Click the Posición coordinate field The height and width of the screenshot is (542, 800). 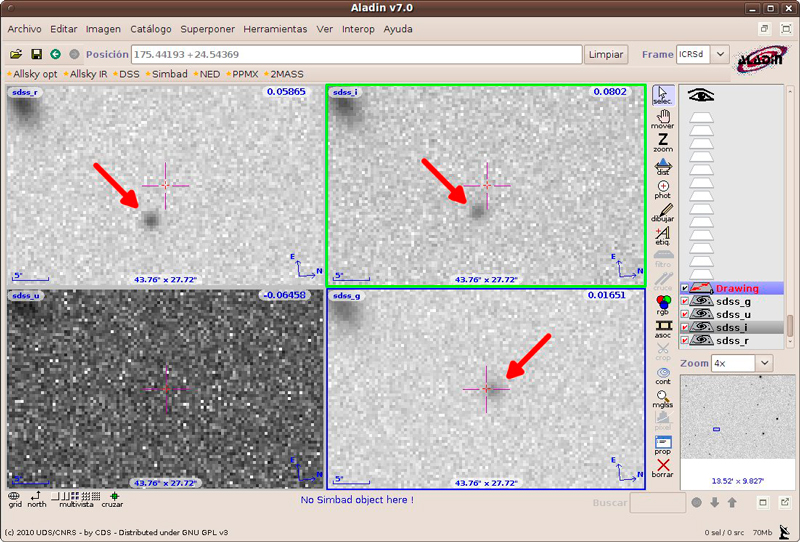[357, 54]
